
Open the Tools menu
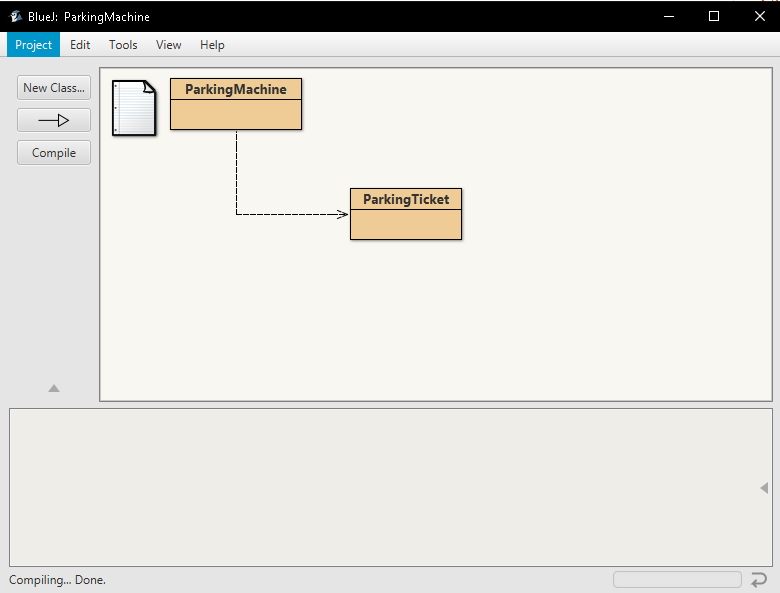pos(123,45)
